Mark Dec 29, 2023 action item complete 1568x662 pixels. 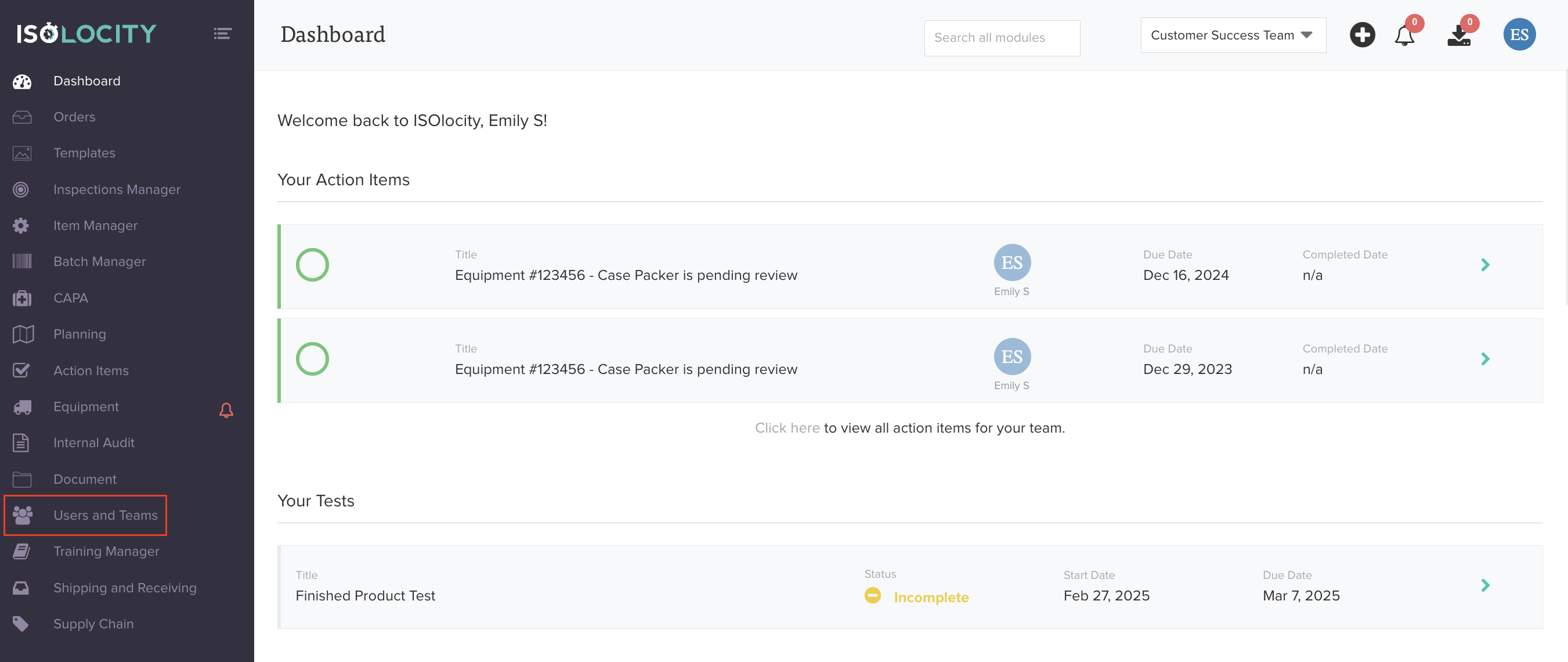(312, 359)
